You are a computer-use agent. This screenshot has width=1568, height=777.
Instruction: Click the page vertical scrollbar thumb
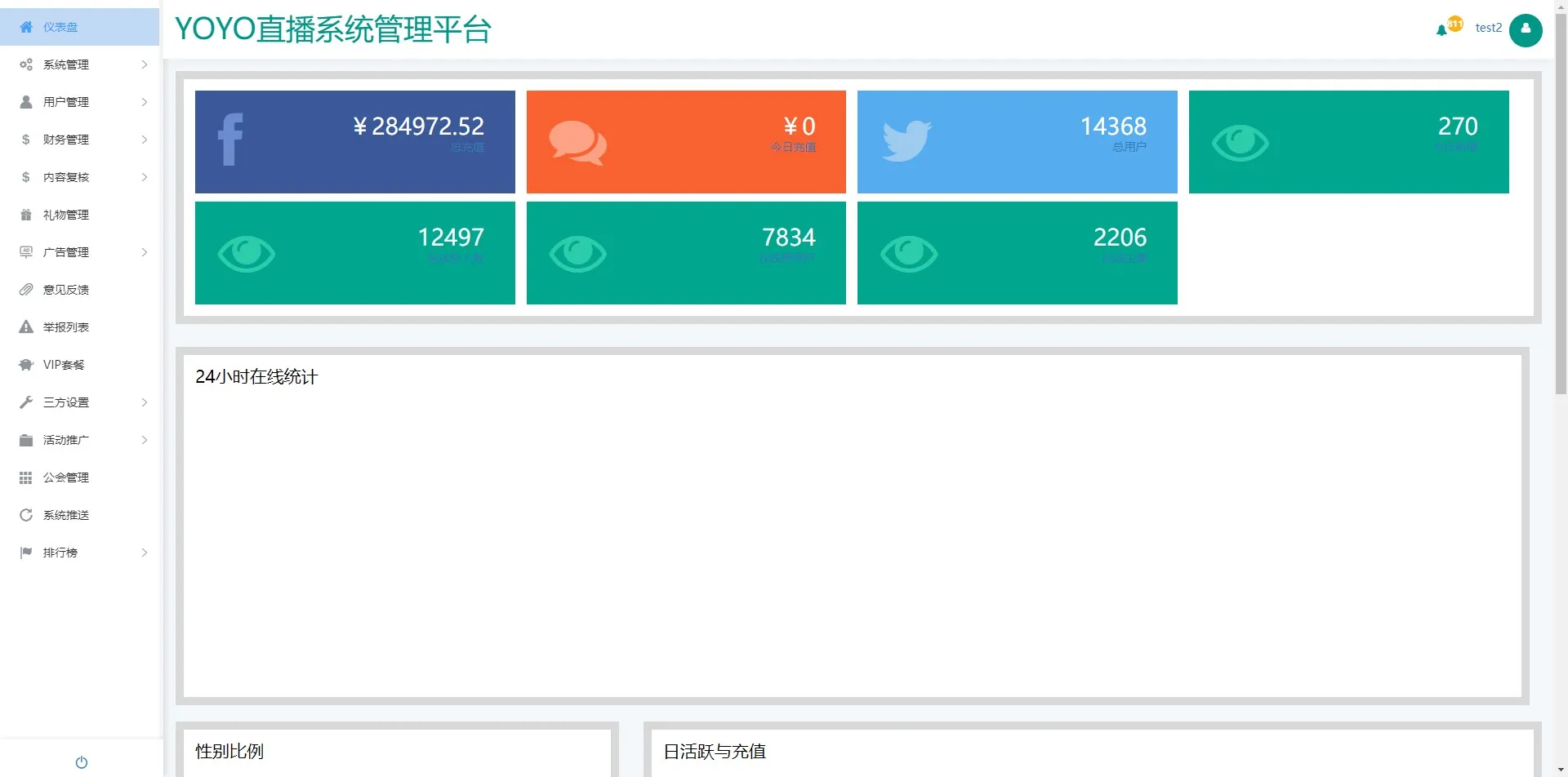click(1561, 204)
